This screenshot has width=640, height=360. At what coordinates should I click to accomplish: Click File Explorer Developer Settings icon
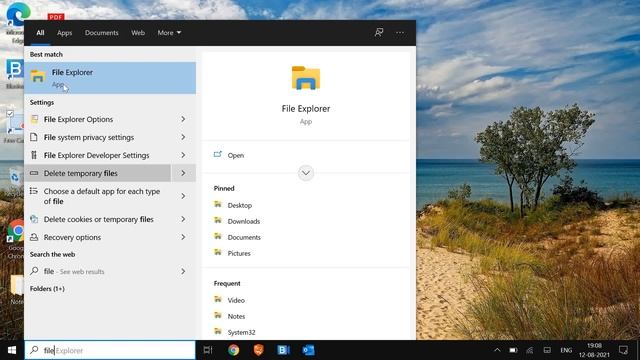pyautogui.click(x=34, y=155)
